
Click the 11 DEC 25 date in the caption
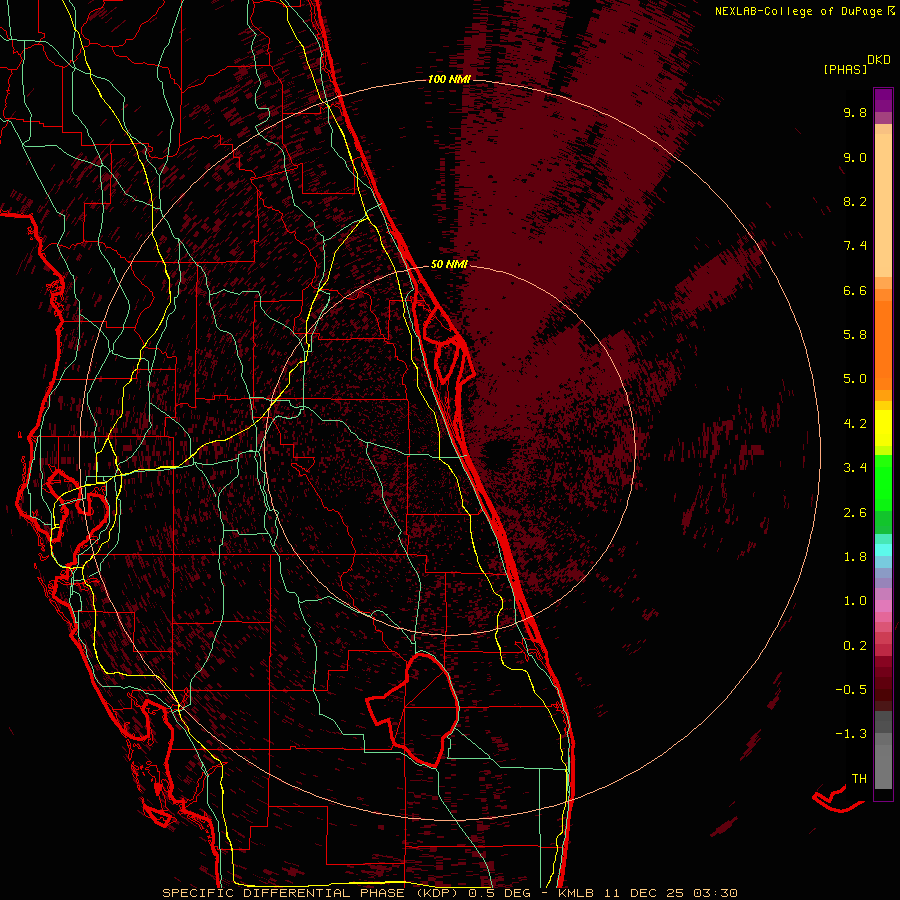(x=645, y=893)
